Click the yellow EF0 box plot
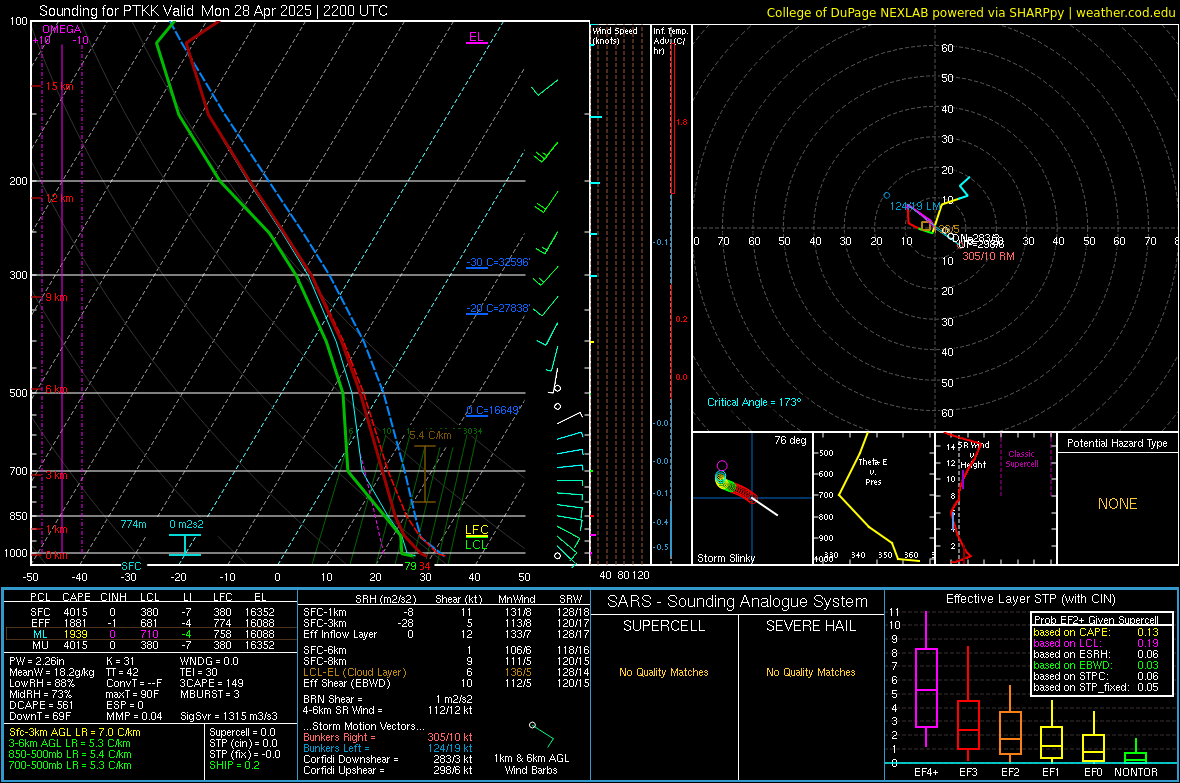This screenshot has height=783, width=1180. [x=1093, y=739]
